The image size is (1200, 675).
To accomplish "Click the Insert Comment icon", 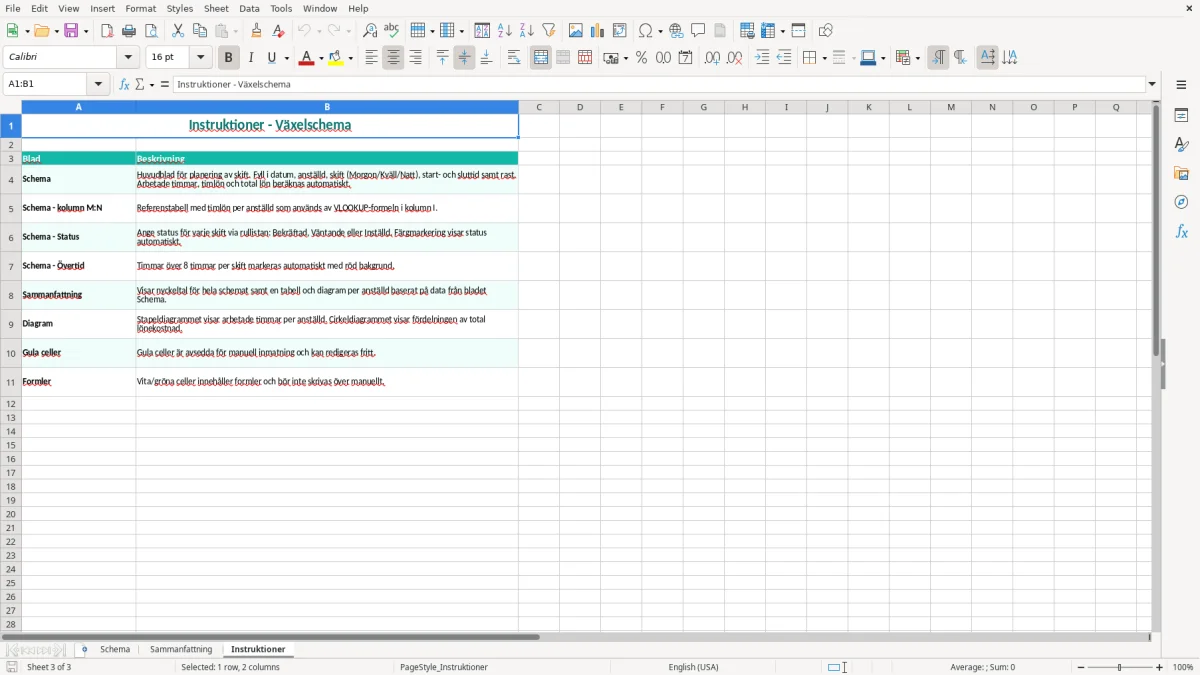I will coord(698,31).
